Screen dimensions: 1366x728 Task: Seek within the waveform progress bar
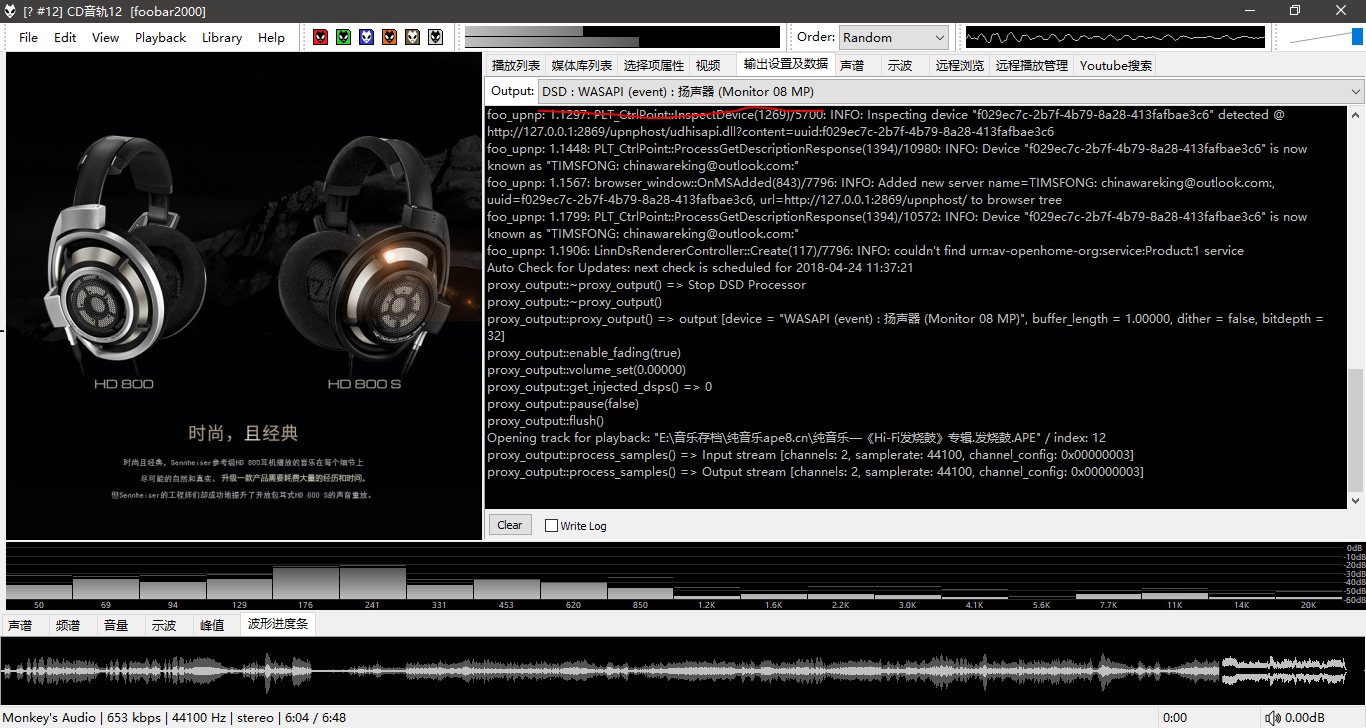pos(680,670)
